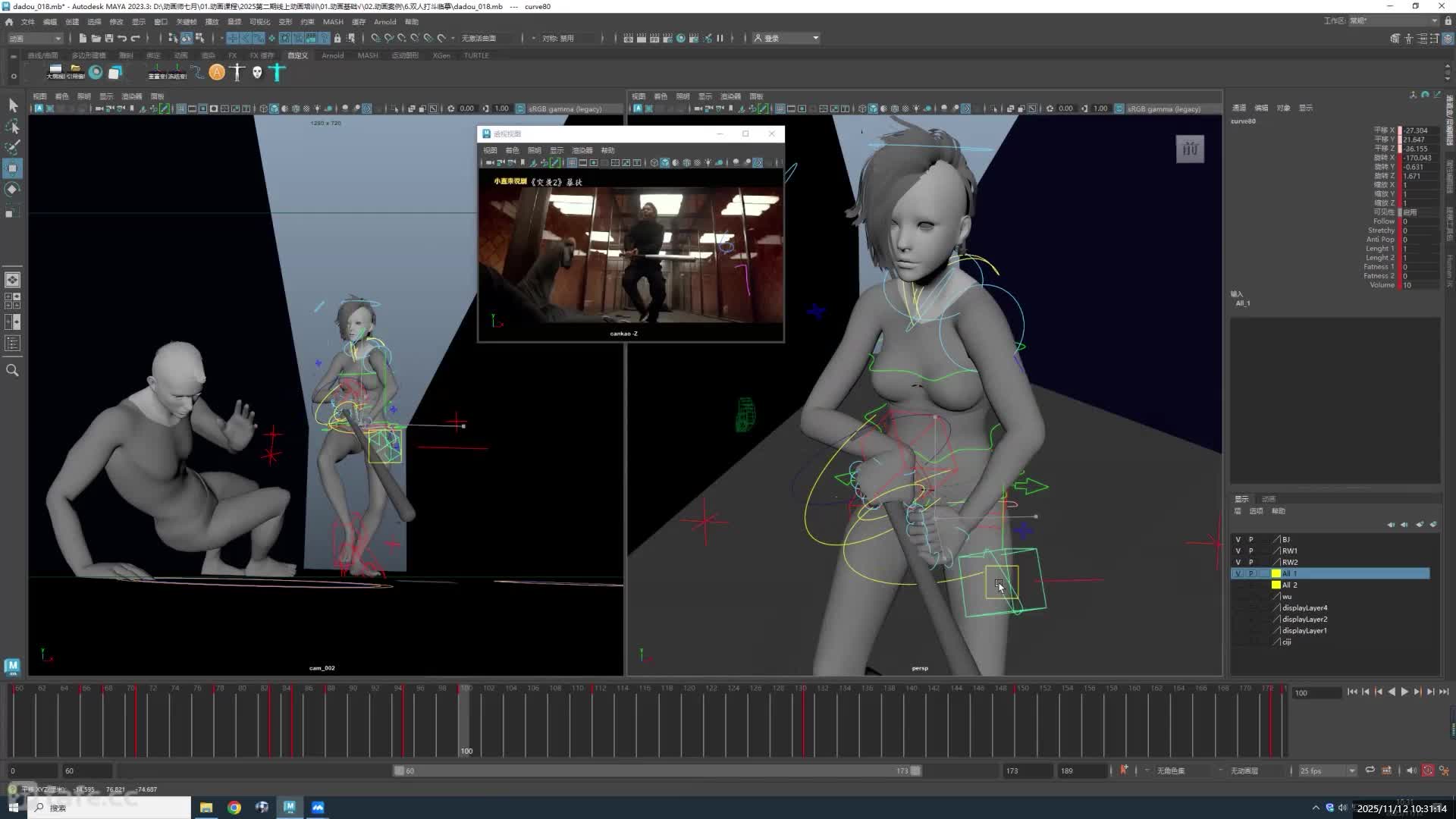Screen dimensions: 1456x819
Task: Click the yellow color swatch of All 2 layer
Action: 1276,585
